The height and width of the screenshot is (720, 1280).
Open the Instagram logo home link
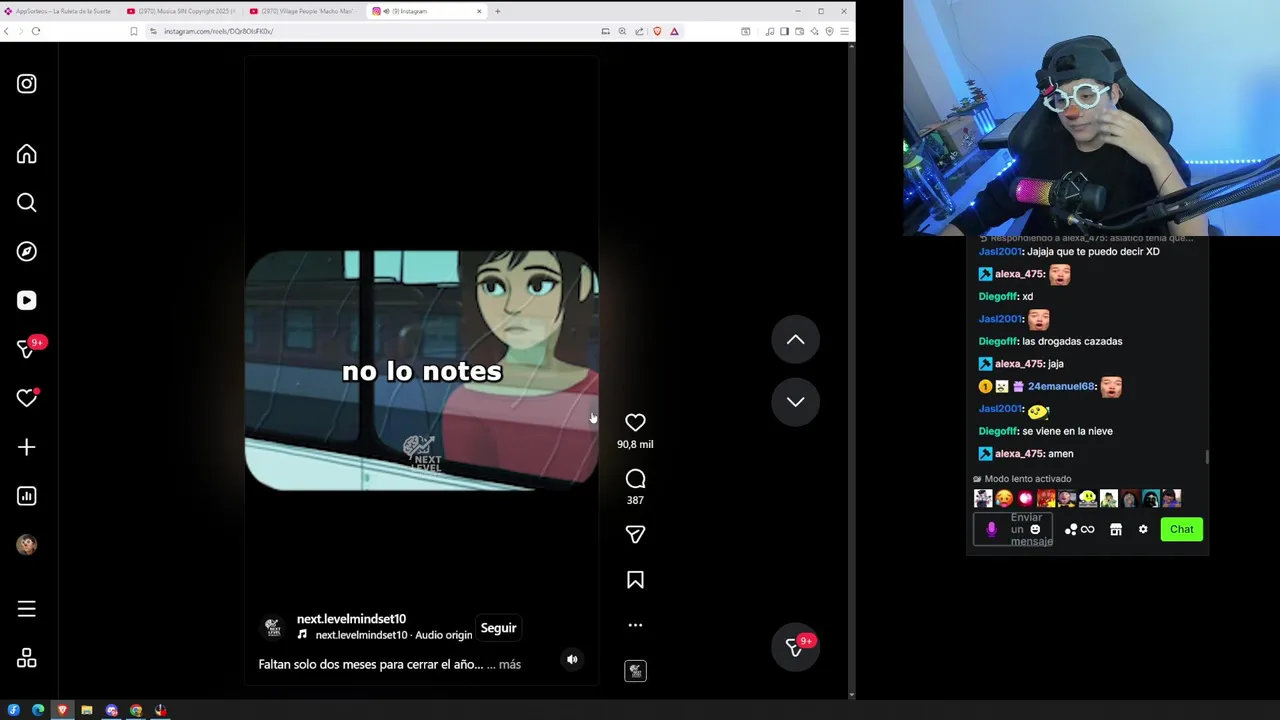click(x=27, y=84)
